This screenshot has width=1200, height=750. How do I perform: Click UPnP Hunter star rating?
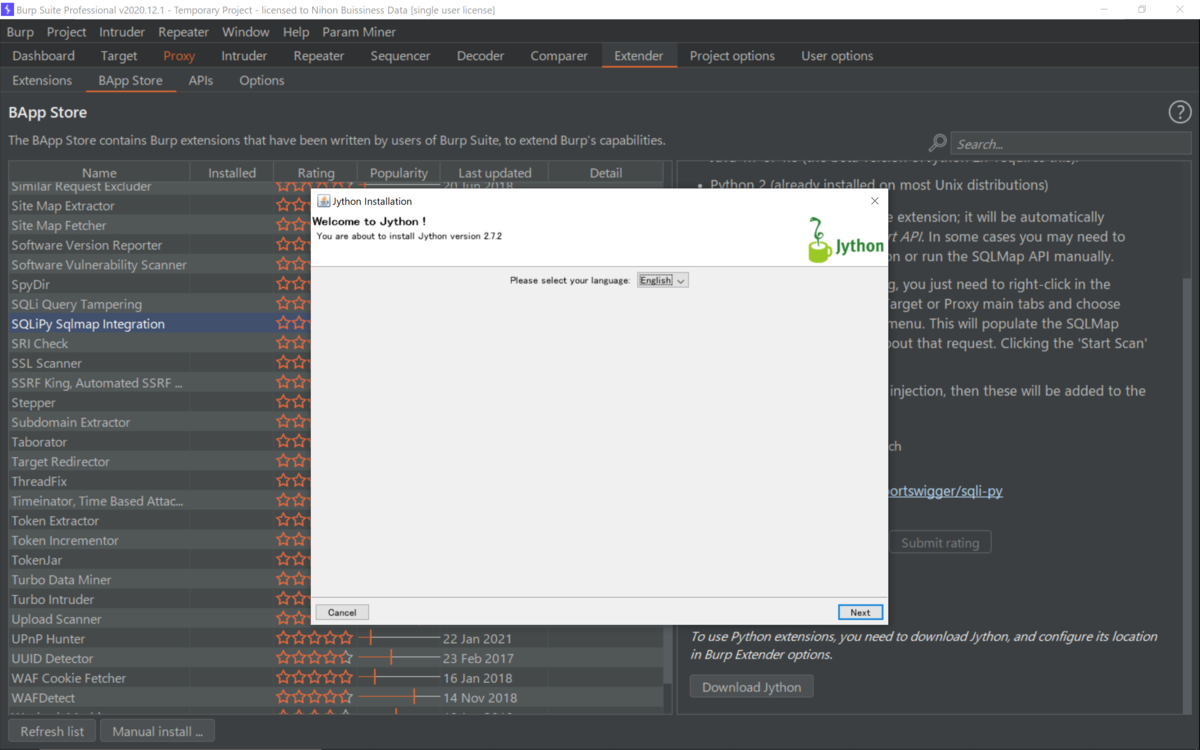pos(315,638)
